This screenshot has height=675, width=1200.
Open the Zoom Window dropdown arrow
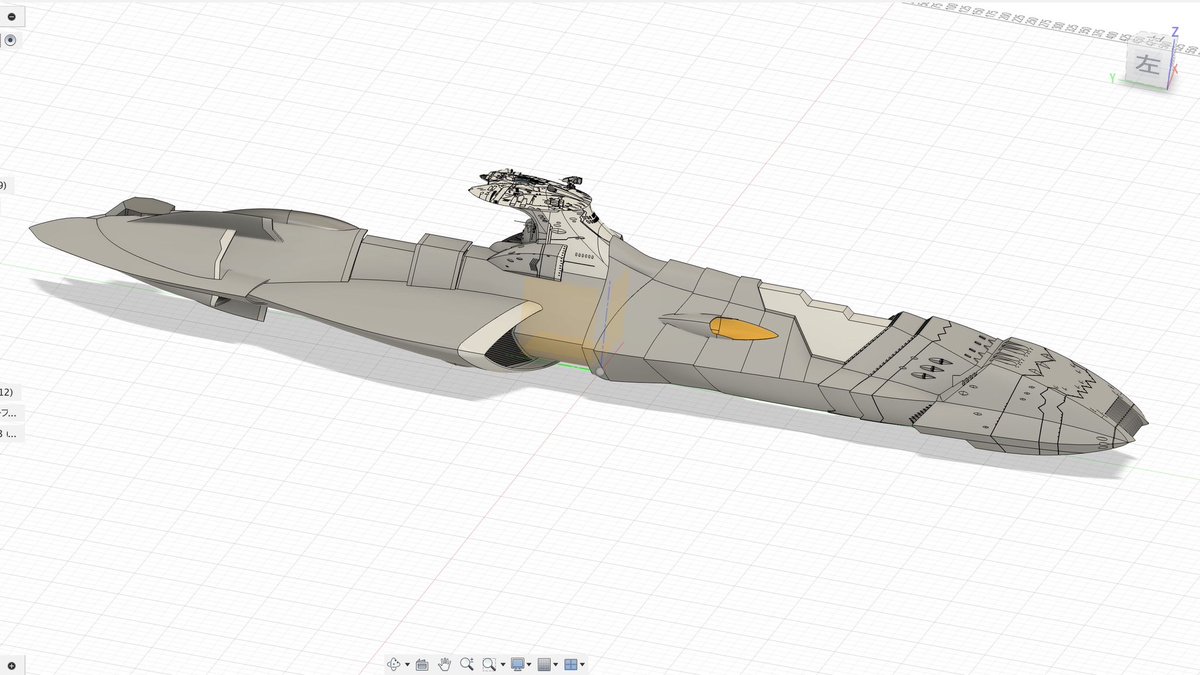point(503,664)
